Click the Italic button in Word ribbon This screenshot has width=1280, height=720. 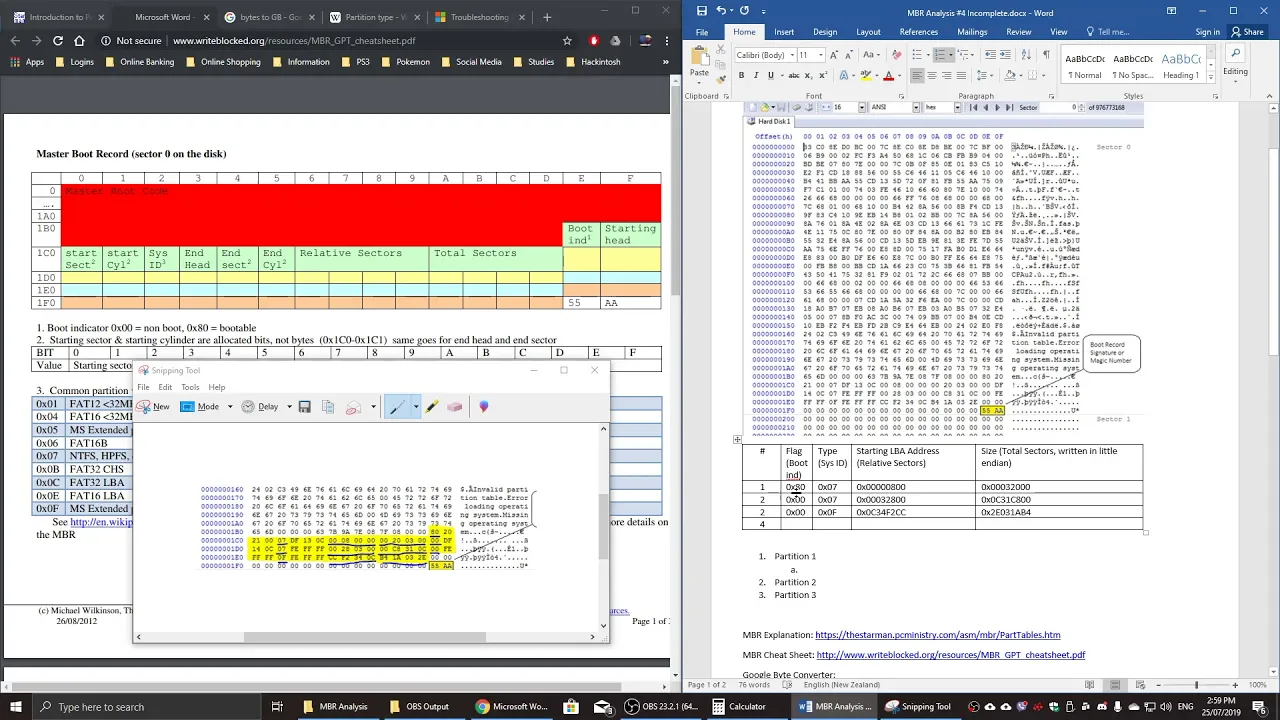click(x=756, y=76)
